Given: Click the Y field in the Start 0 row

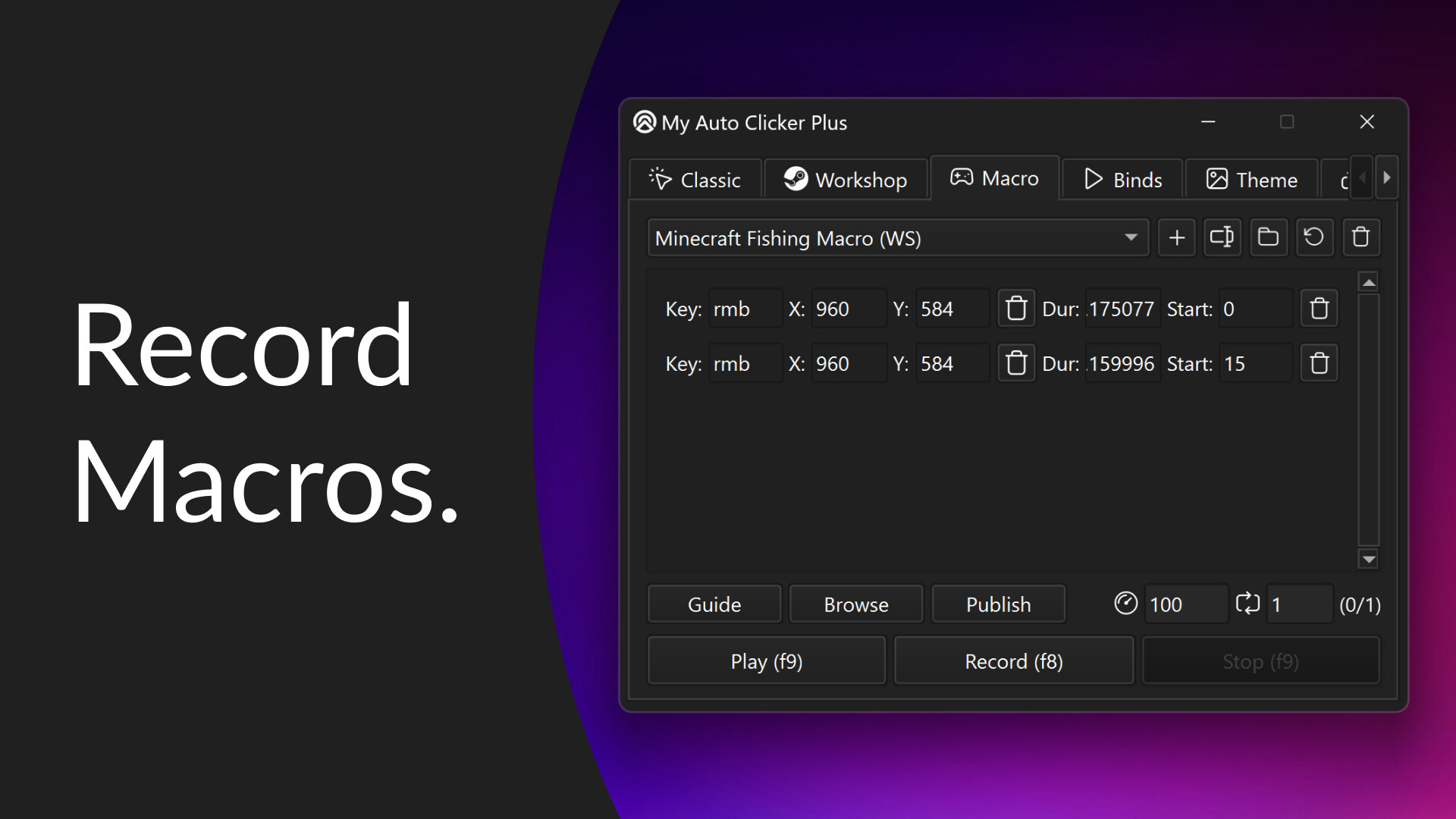Looking at the screenshot, I should coord(952,309).
